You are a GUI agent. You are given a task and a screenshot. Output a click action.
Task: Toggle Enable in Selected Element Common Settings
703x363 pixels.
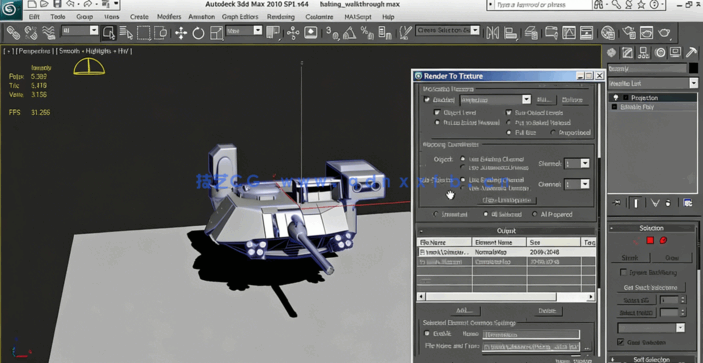[427, 333]
